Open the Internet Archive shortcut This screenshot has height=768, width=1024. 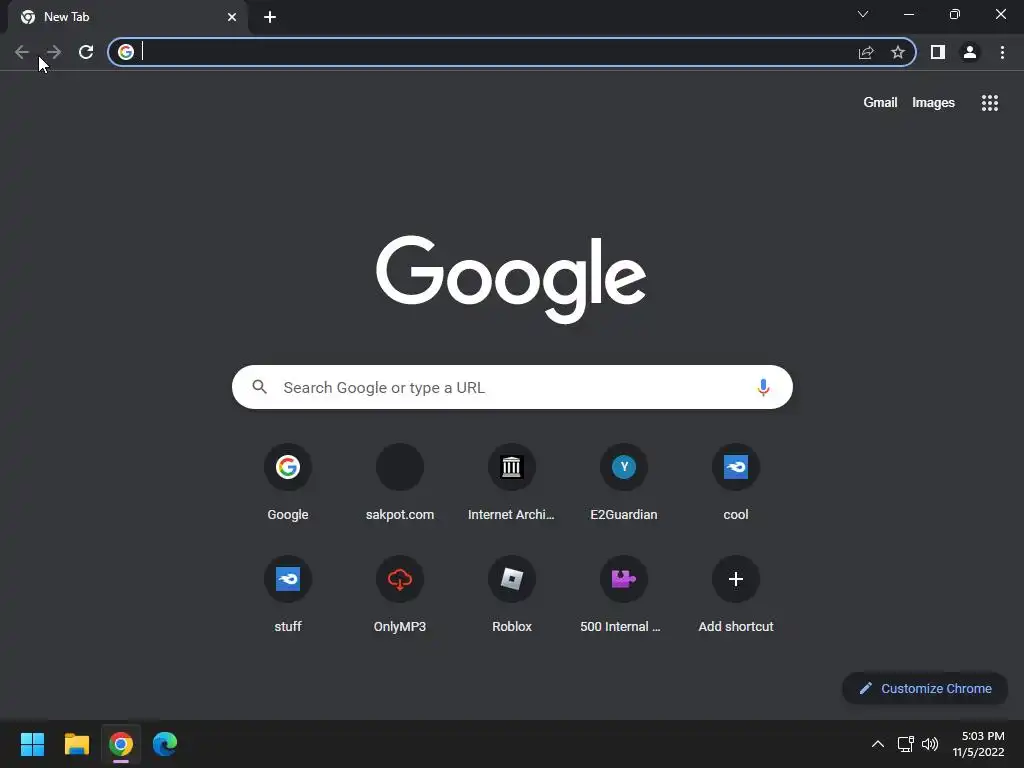[x=511, y=482]
